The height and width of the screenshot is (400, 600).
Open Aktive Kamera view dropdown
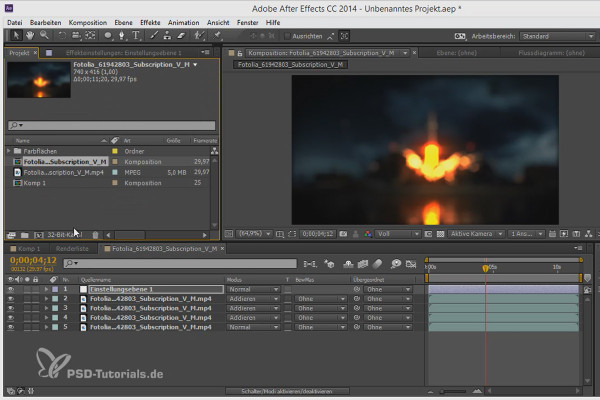click(x=476, y=234)
